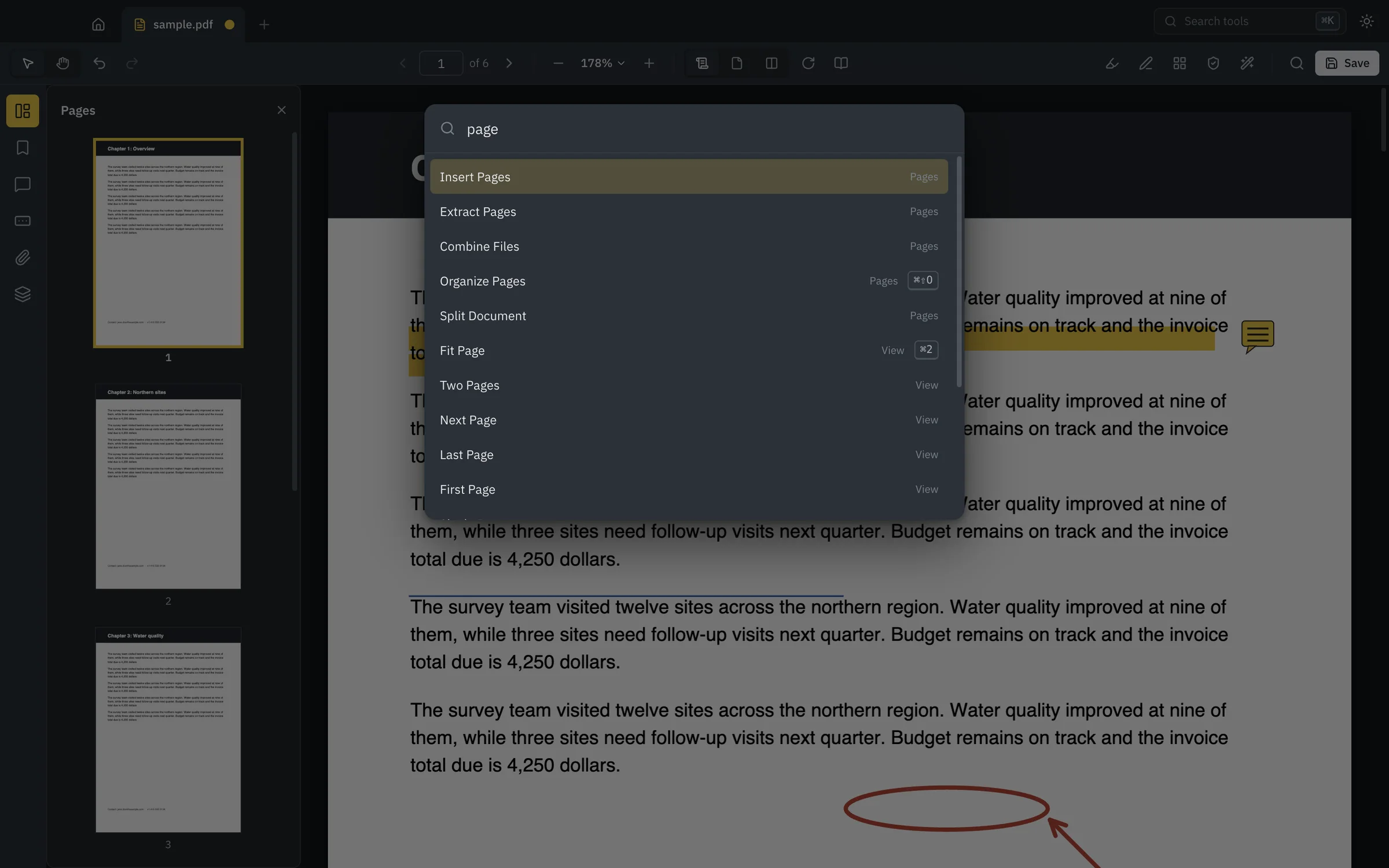Screen dimensions: 1389x868
Task: Go to previous page arrow
Action: pos(403,63)
